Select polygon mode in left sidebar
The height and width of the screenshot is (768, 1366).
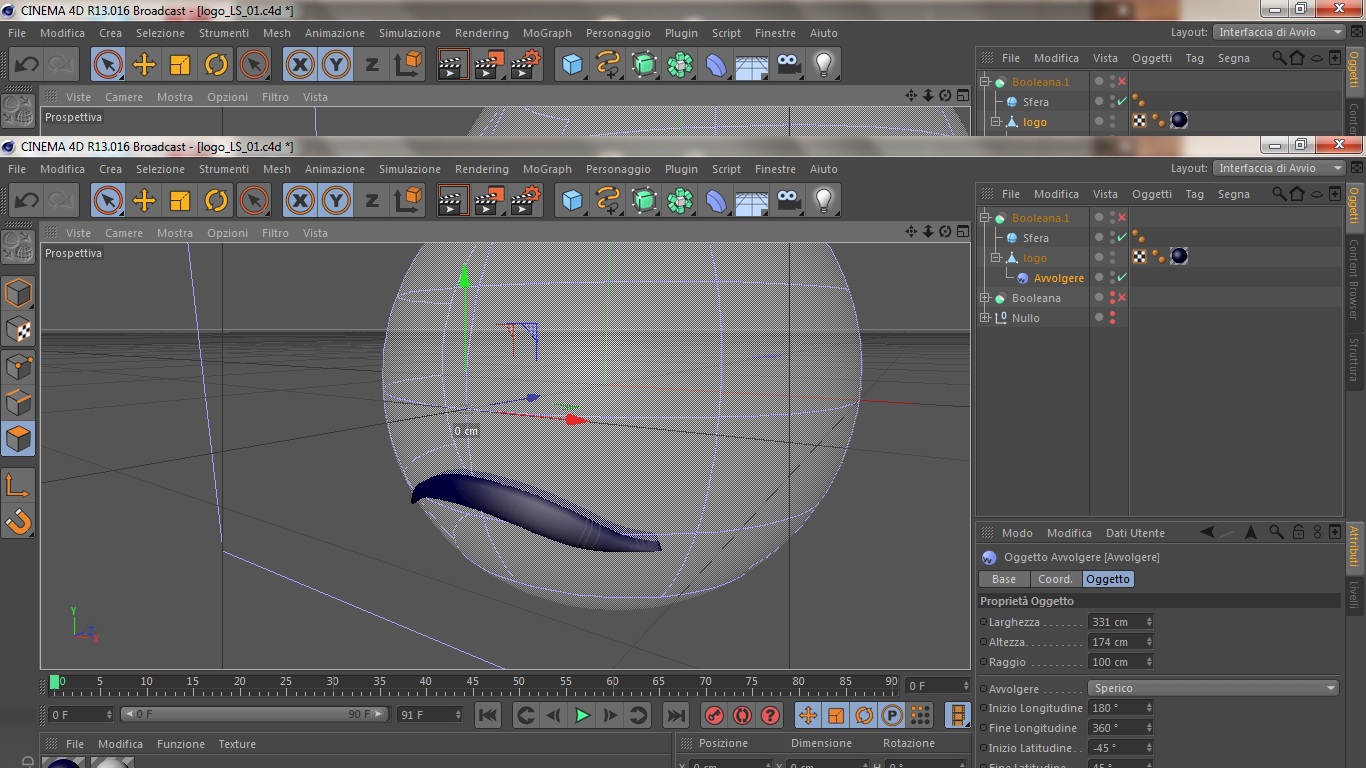click(x=18, y=439)
